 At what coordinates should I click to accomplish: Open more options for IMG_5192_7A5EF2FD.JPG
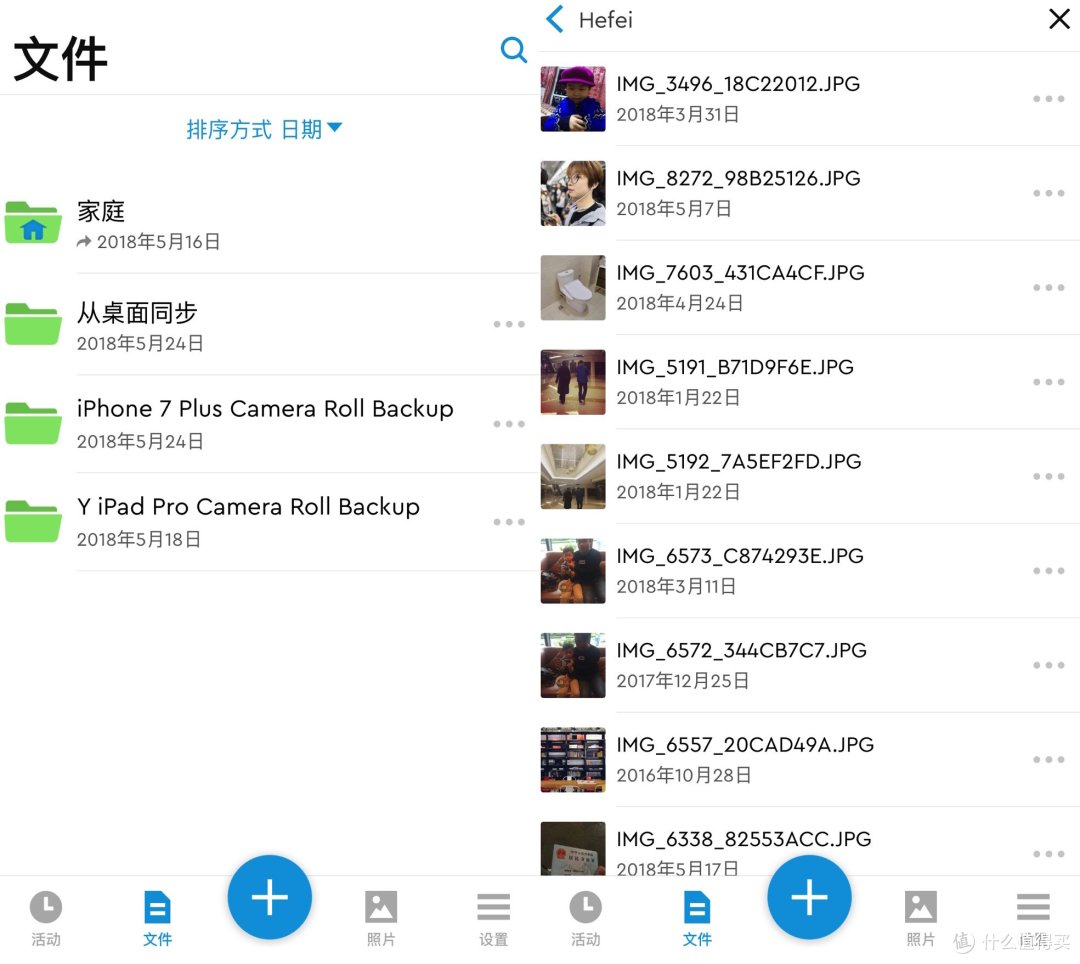pyautogui.click(x=1048, y=476)
